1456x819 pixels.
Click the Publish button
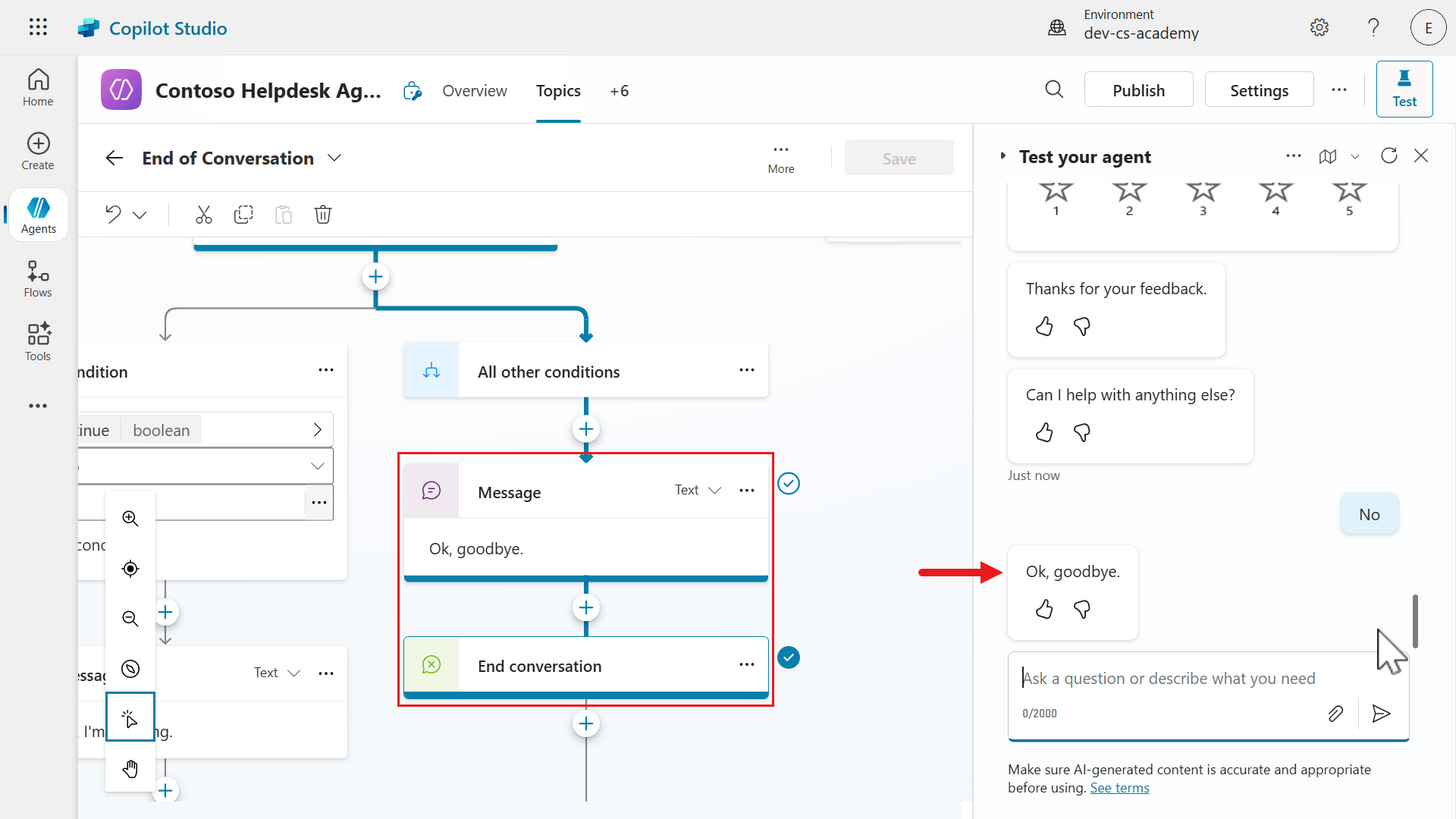1138,90
